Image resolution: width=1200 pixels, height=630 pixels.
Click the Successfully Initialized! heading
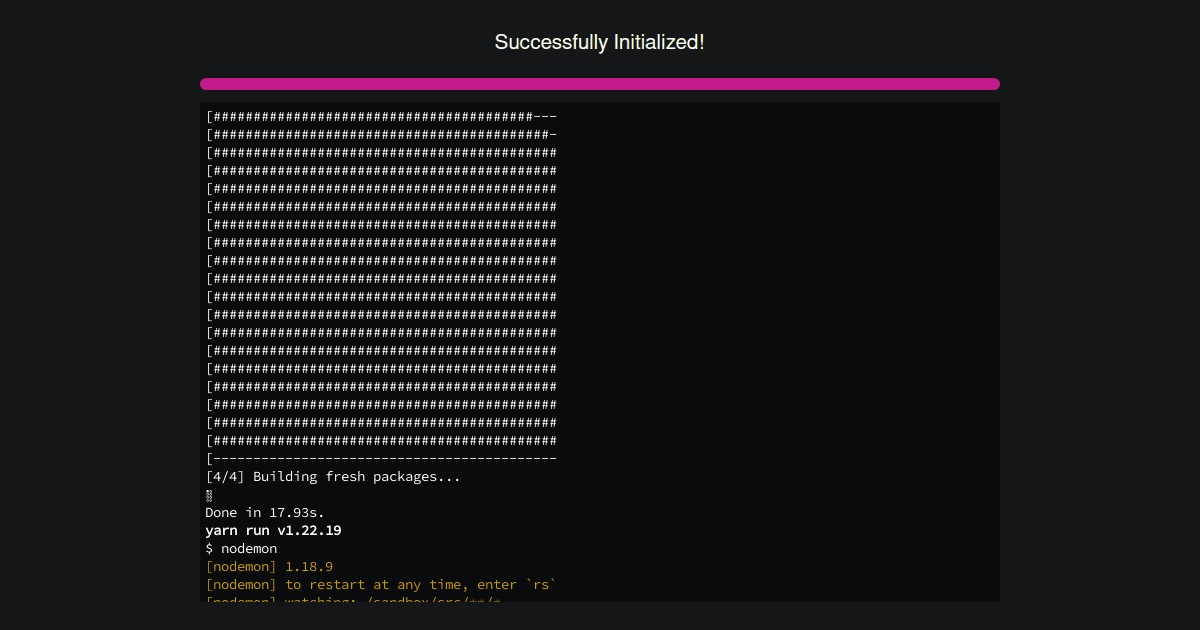tap(599, 42)
